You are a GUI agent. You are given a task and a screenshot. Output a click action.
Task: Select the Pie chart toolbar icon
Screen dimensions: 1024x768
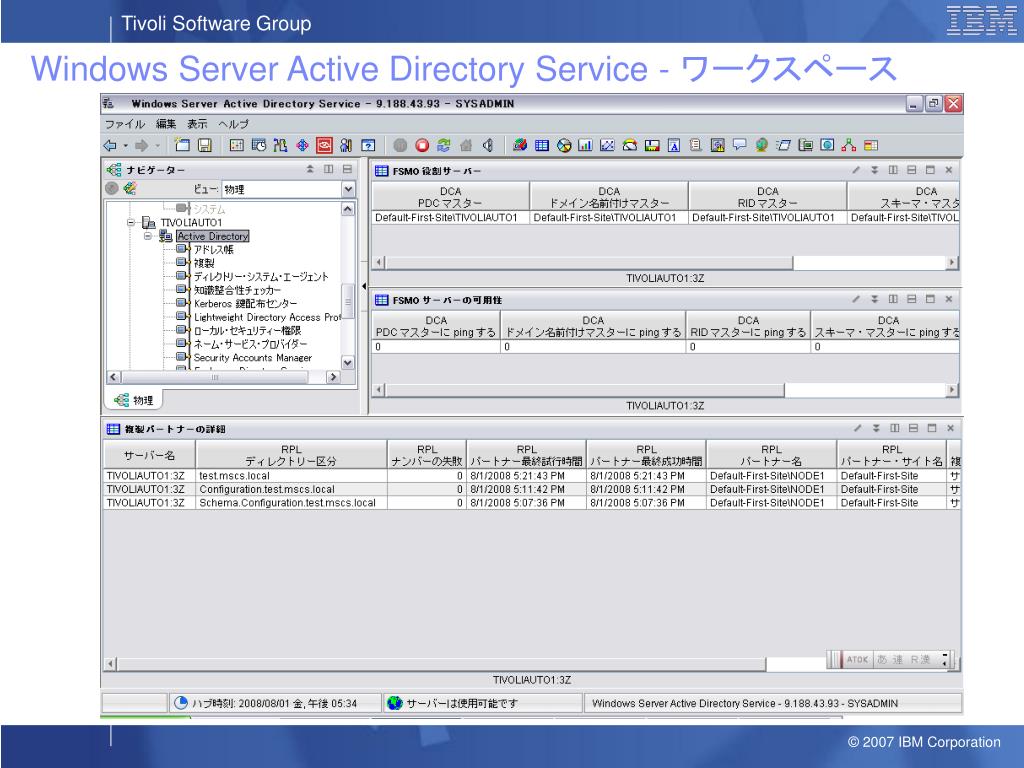(564, 145)
